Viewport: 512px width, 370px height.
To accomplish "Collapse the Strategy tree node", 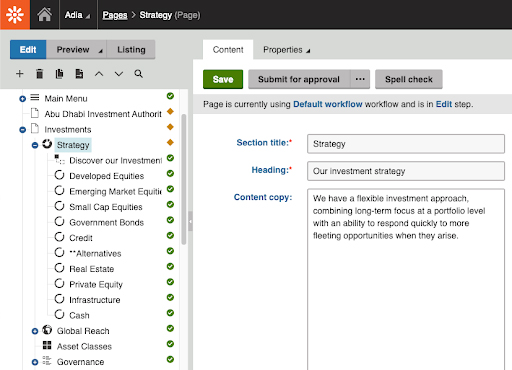I will [35, 145].
